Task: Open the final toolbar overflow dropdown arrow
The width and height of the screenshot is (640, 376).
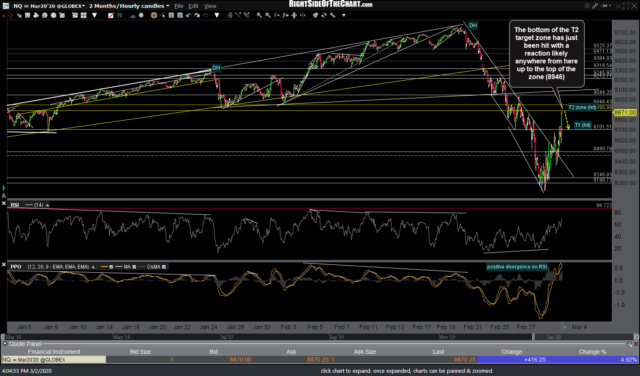Action: click(344, 16)
